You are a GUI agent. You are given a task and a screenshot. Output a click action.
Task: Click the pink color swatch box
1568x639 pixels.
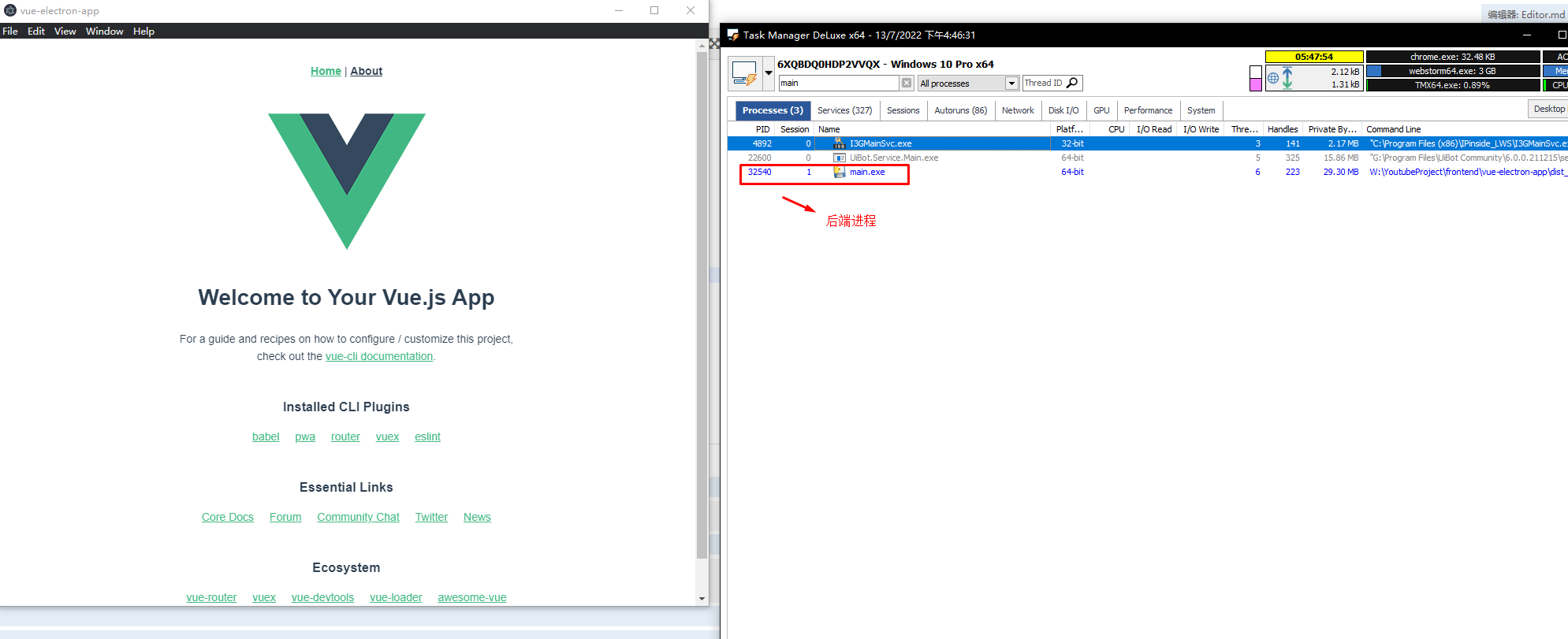tap(1256, 85)
